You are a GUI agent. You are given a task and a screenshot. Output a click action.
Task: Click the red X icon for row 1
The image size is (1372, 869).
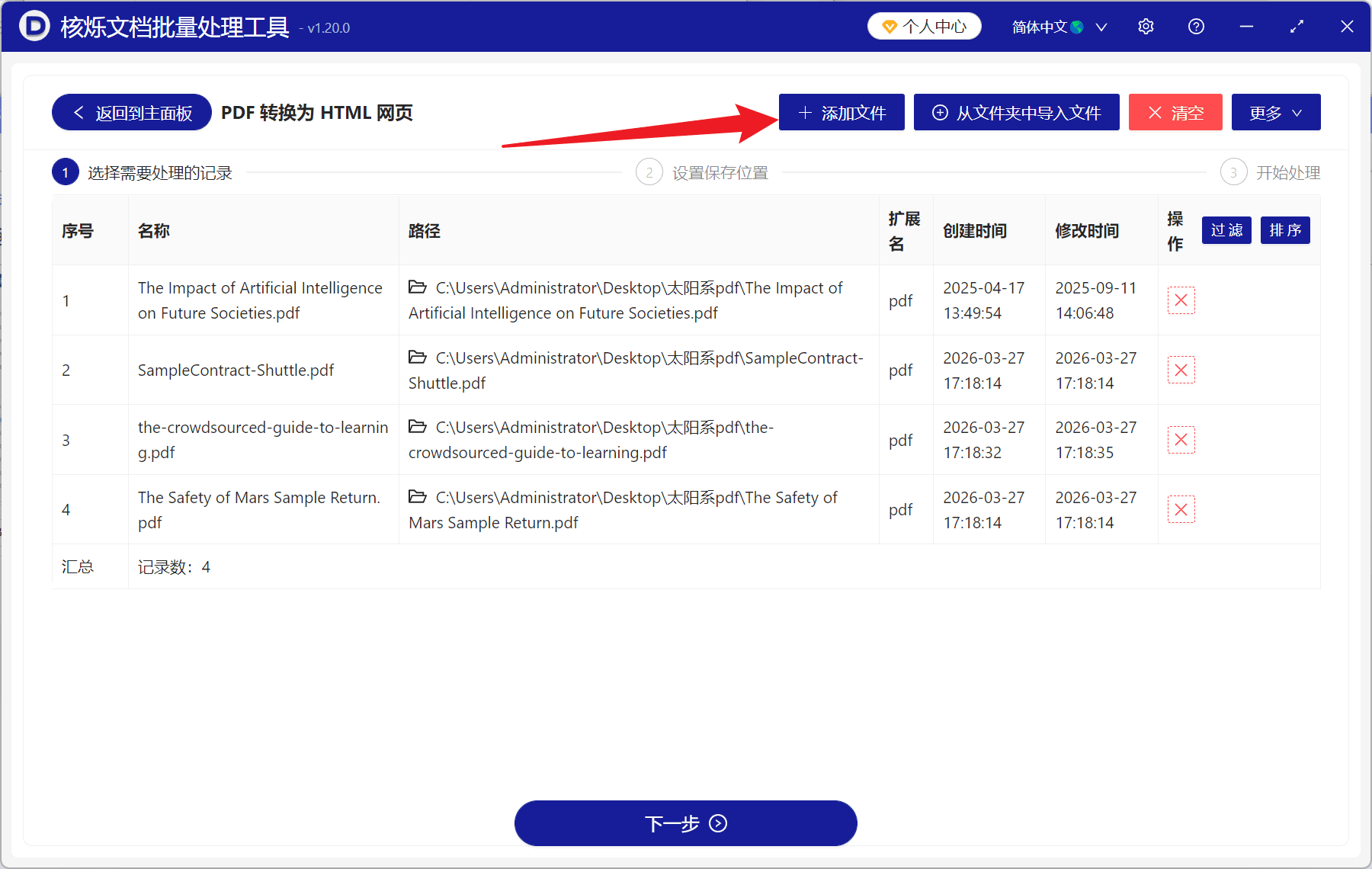1181,300
